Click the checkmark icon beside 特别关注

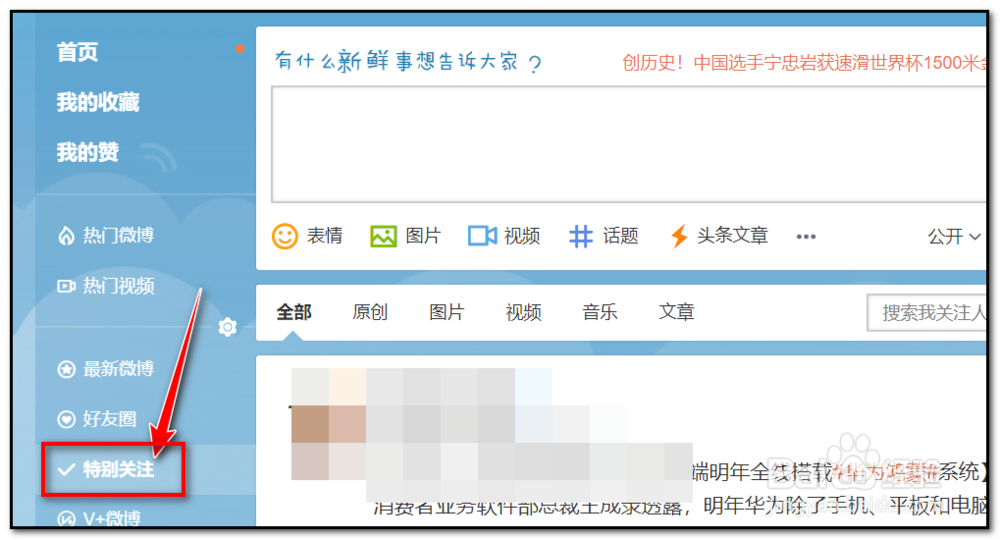pos(66,471)
